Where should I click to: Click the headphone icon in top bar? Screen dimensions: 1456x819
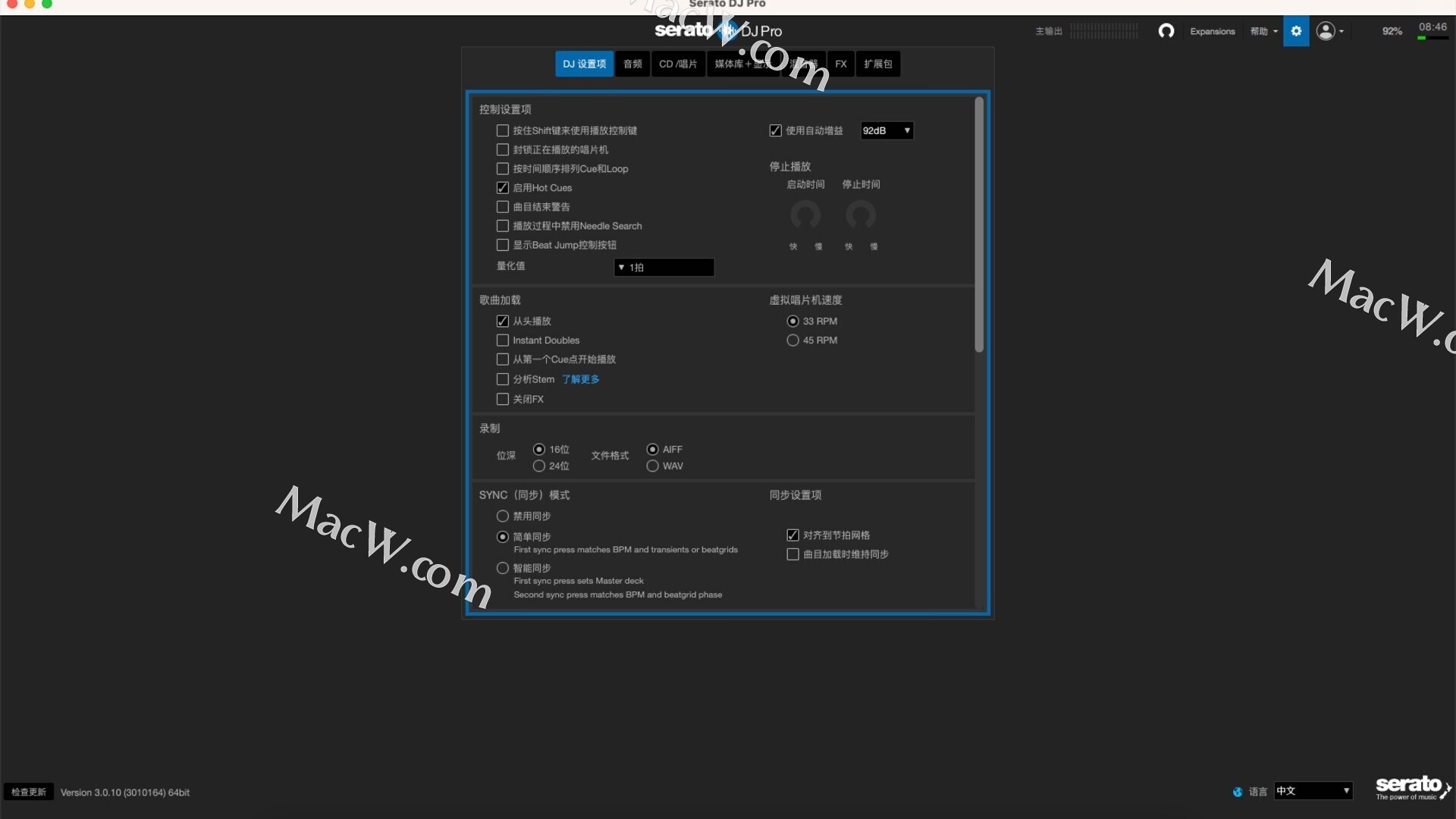(1166, 31)
